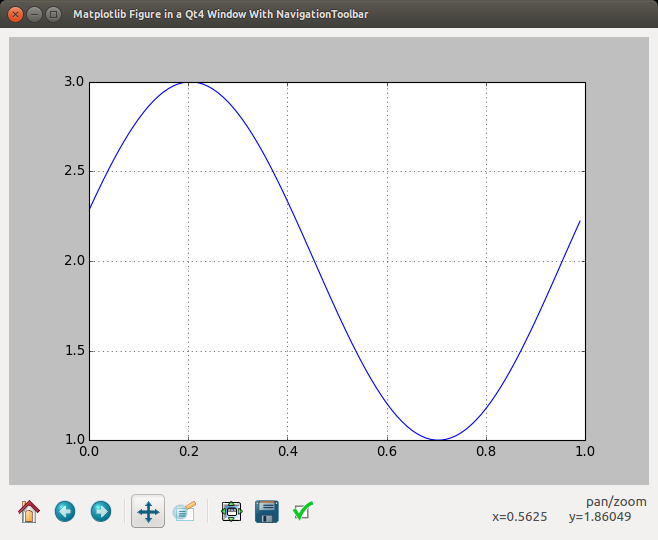Click the window title bar text
The height and width of the screenshot is (540, 658).
(x=221, y=14)
